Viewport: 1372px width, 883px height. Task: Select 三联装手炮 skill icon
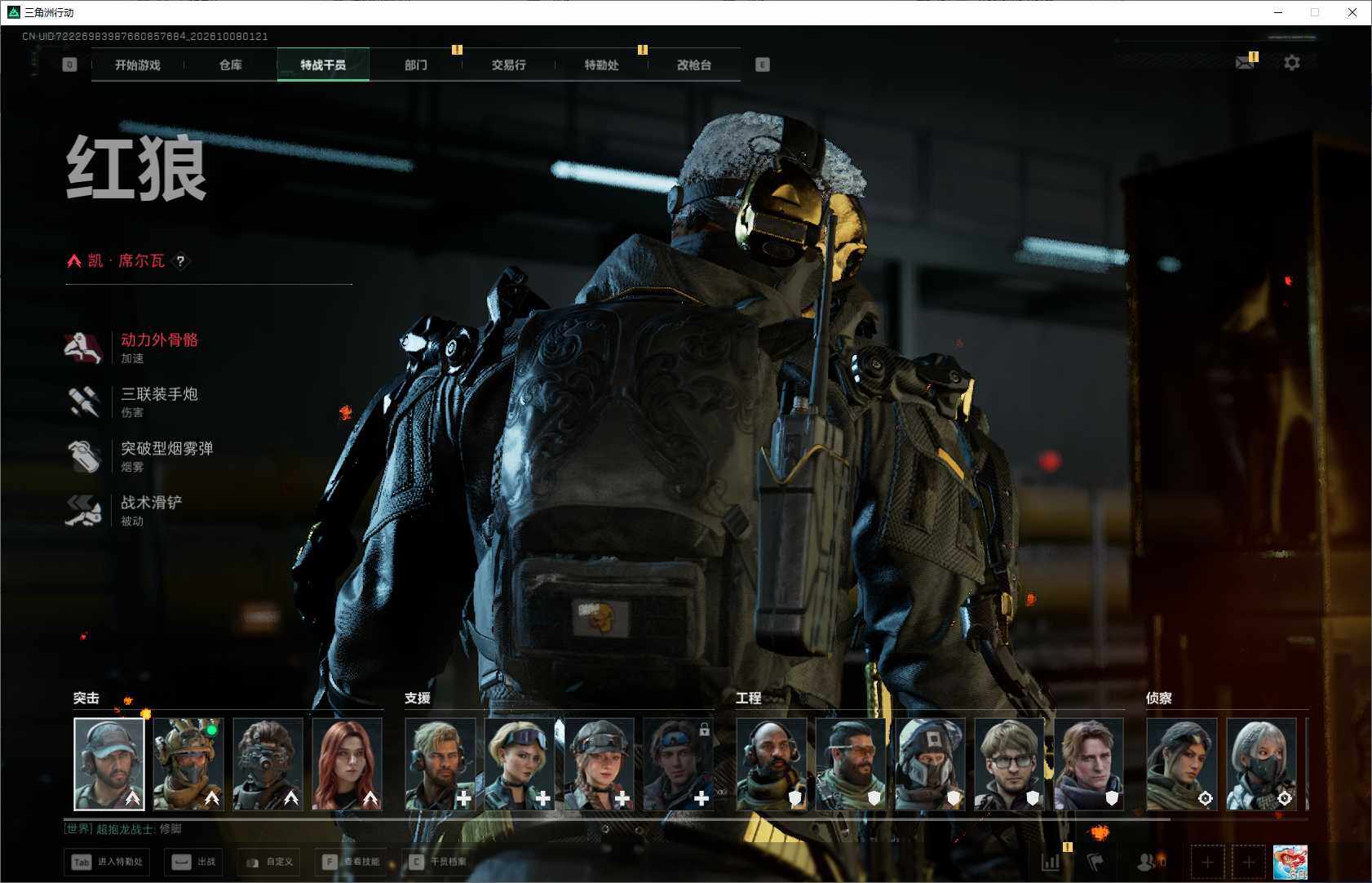pyautogui.click(x=83, y=402)
